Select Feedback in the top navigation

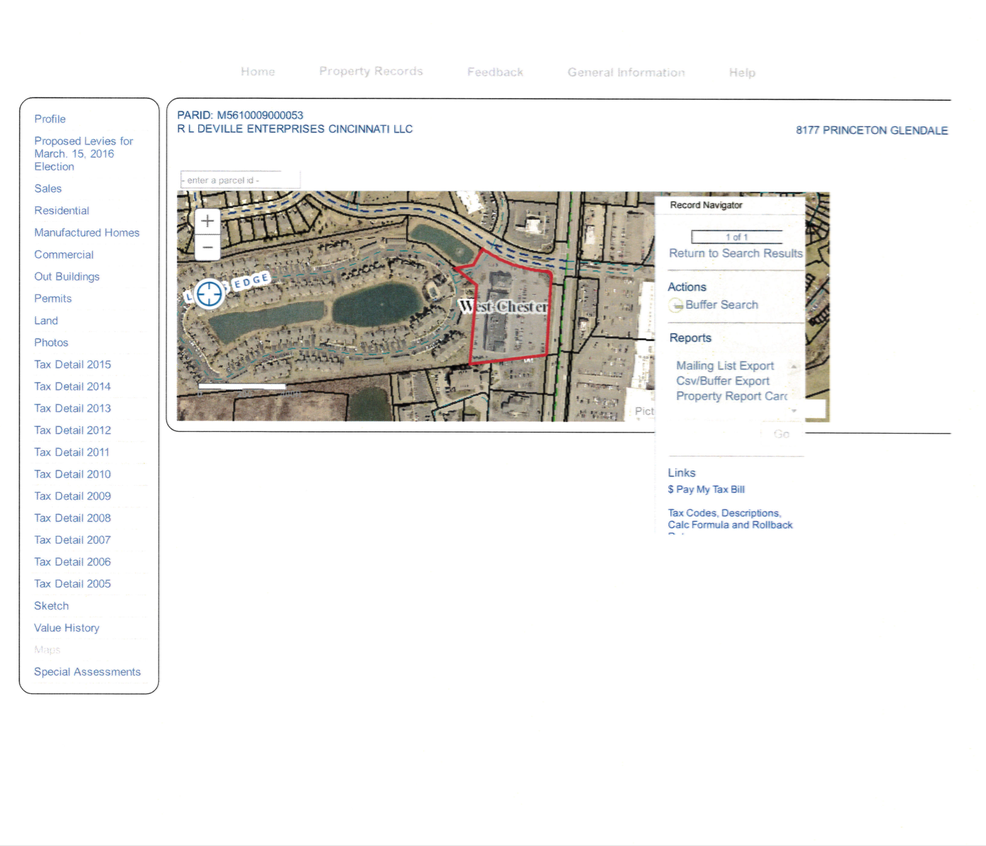tap(495, 73)
